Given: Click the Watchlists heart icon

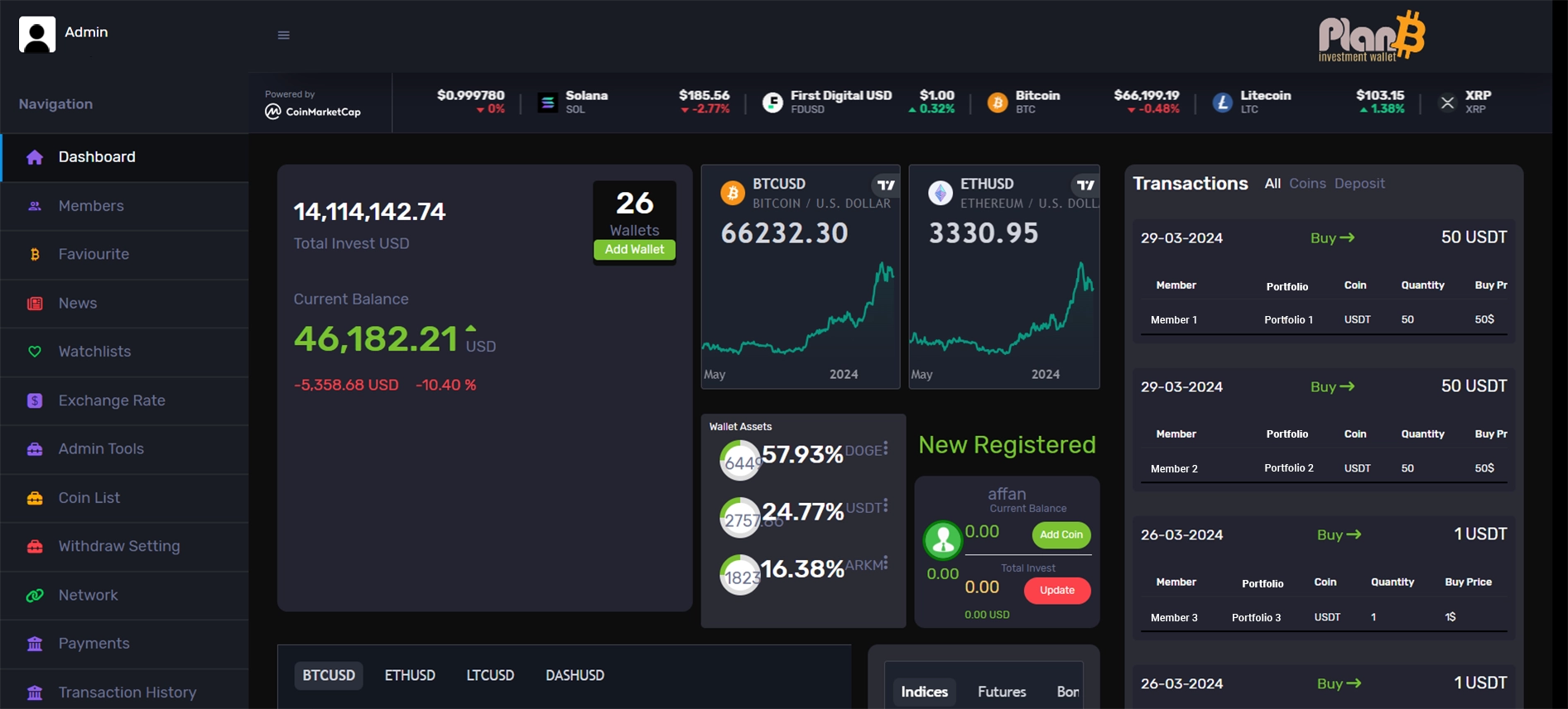Looking at the screenshot, I should click(35, 352).
